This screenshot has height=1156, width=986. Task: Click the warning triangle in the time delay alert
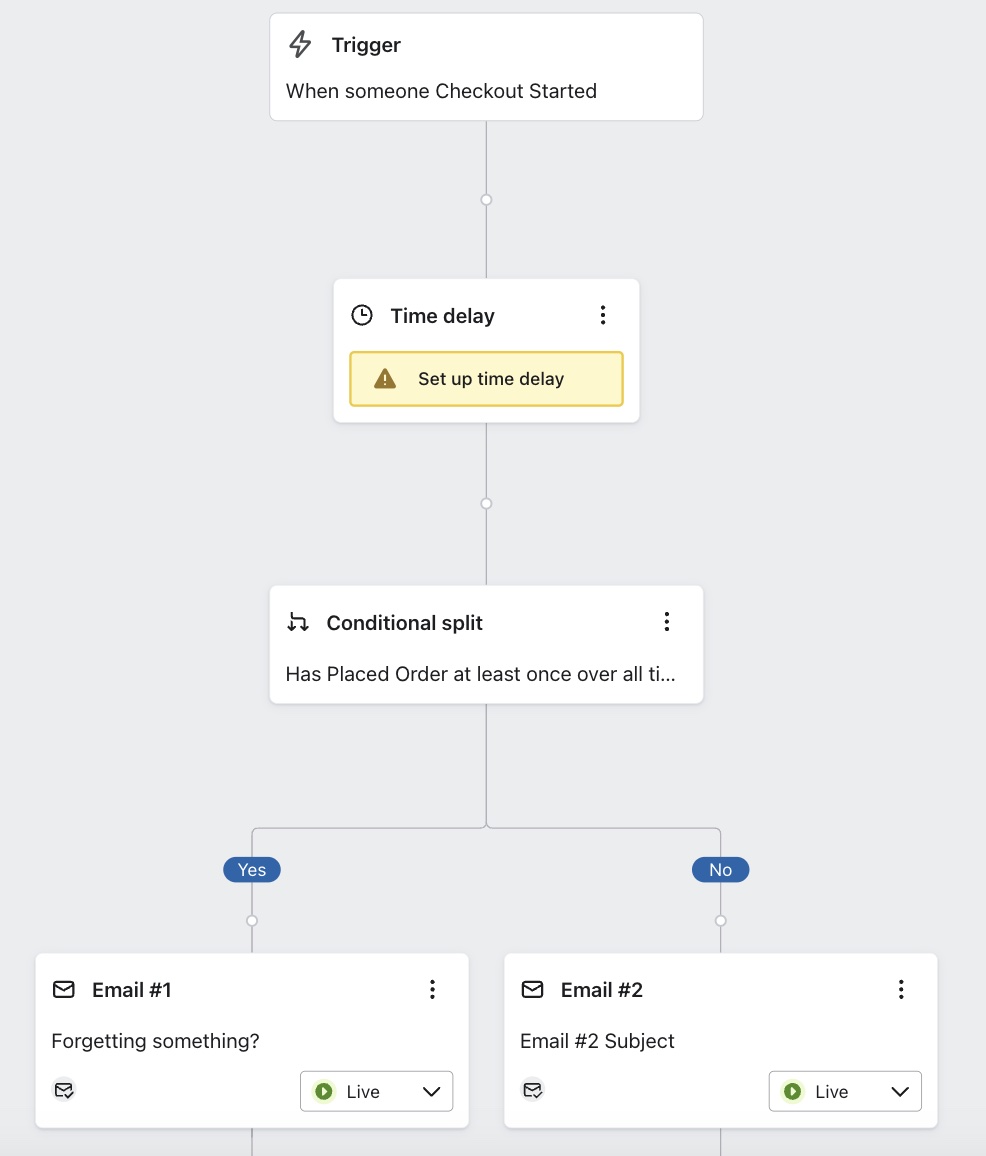pos(385,378)
